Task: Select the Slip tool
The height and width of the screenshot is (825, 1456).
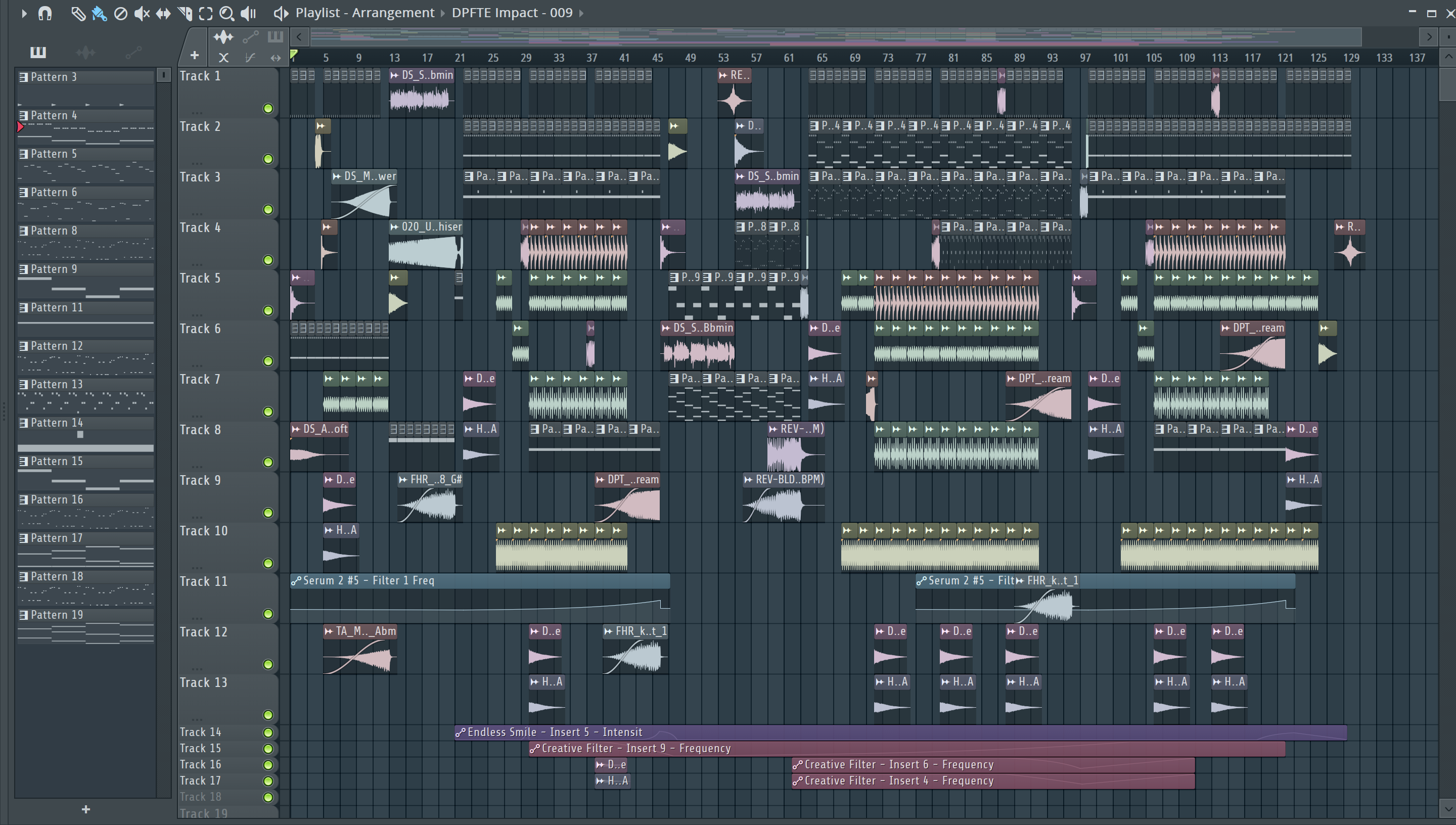Action: [x=163, y=13]
